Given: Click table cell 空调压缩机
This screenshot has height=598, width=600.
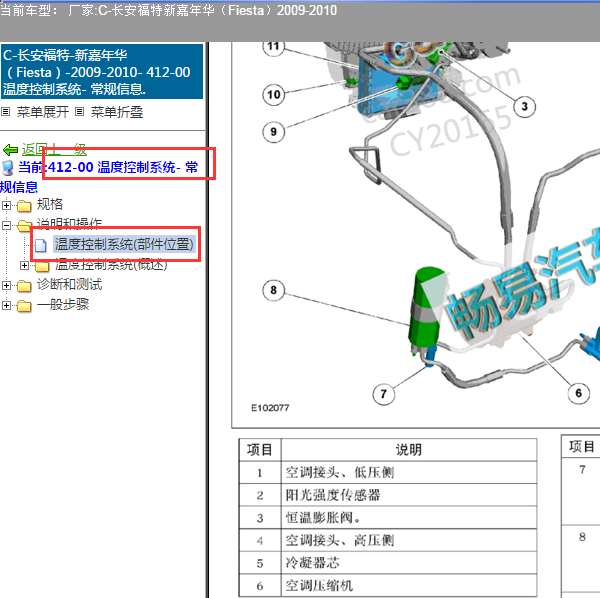Looking at the screenshot, I should 409,585.
